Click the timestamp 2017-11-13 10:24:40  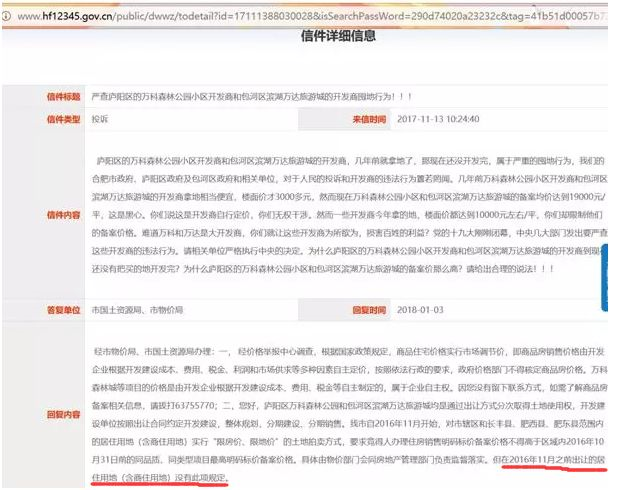coord(438,119)
